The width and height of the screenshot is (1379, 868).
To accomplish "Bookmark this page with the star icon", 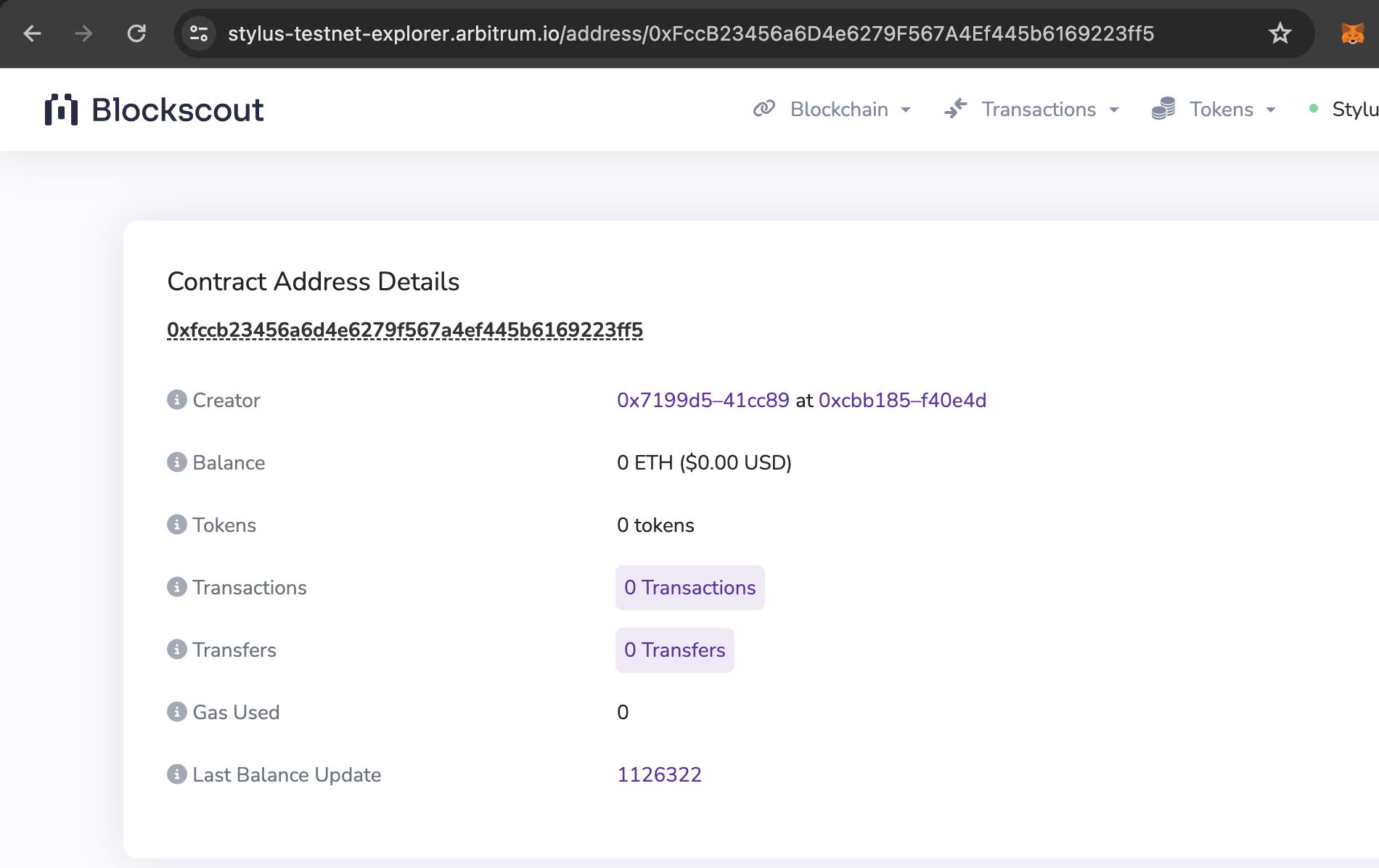I will [1280, 33].
